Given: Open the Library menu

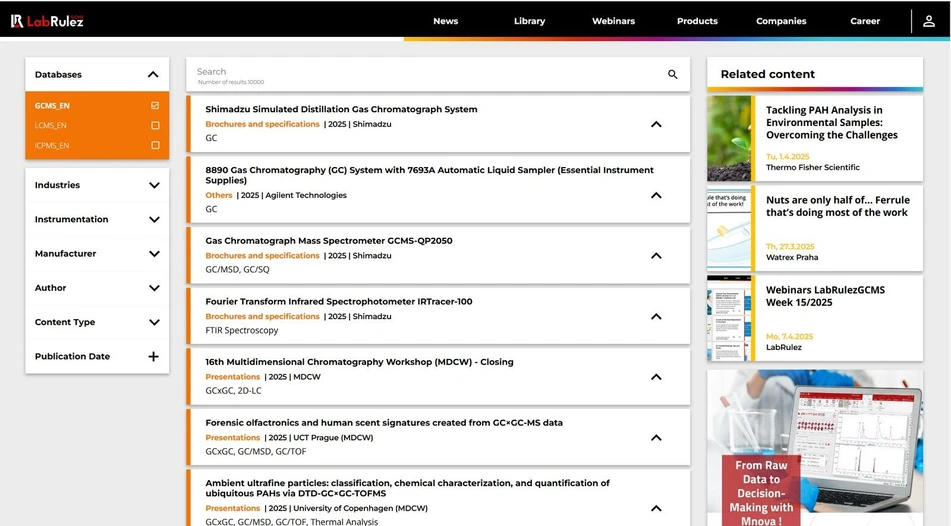Looking at the screenshot, I should [x=529, y=21].
